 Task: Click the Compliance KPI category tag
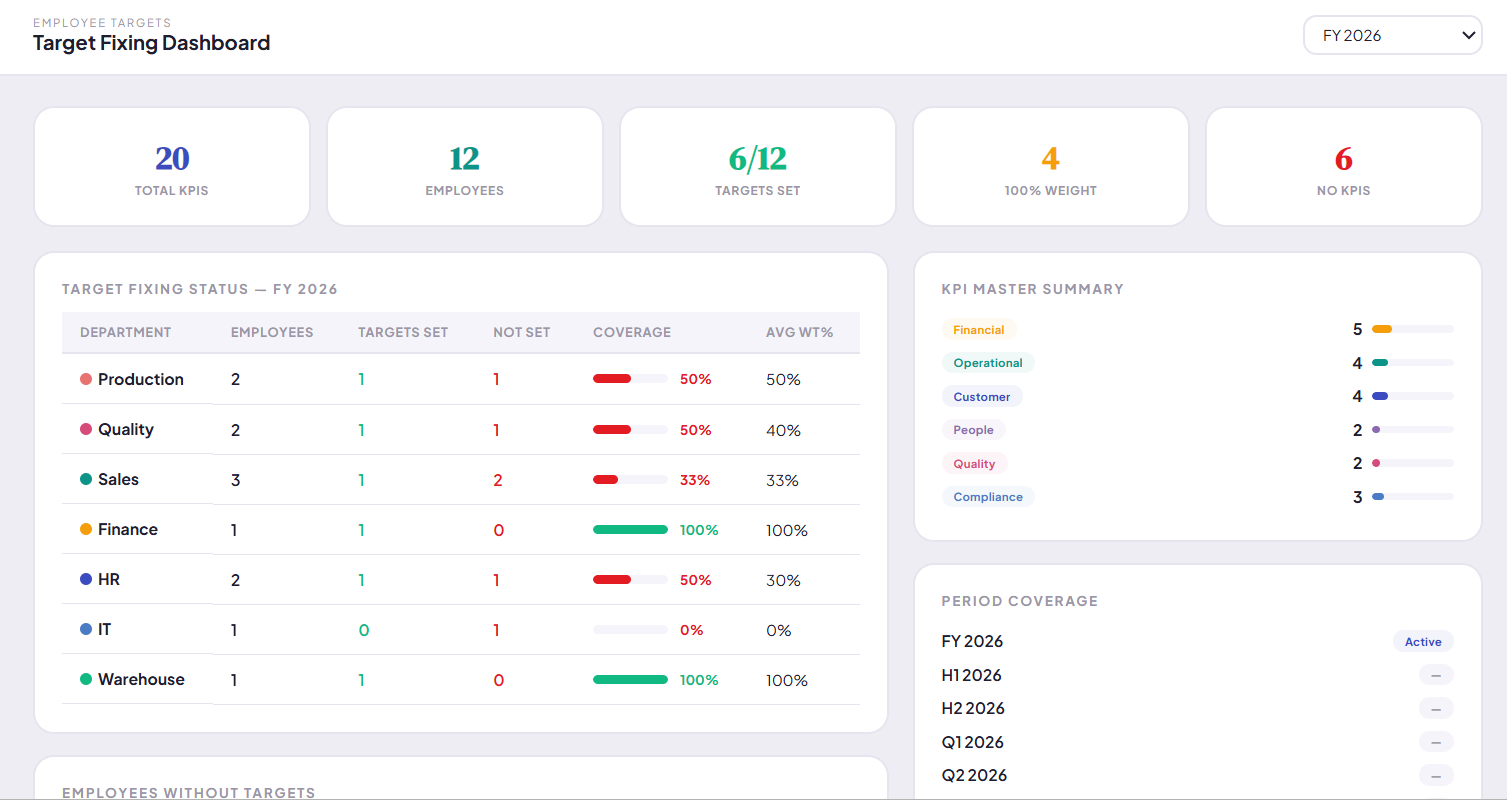[x=988, y=497]
